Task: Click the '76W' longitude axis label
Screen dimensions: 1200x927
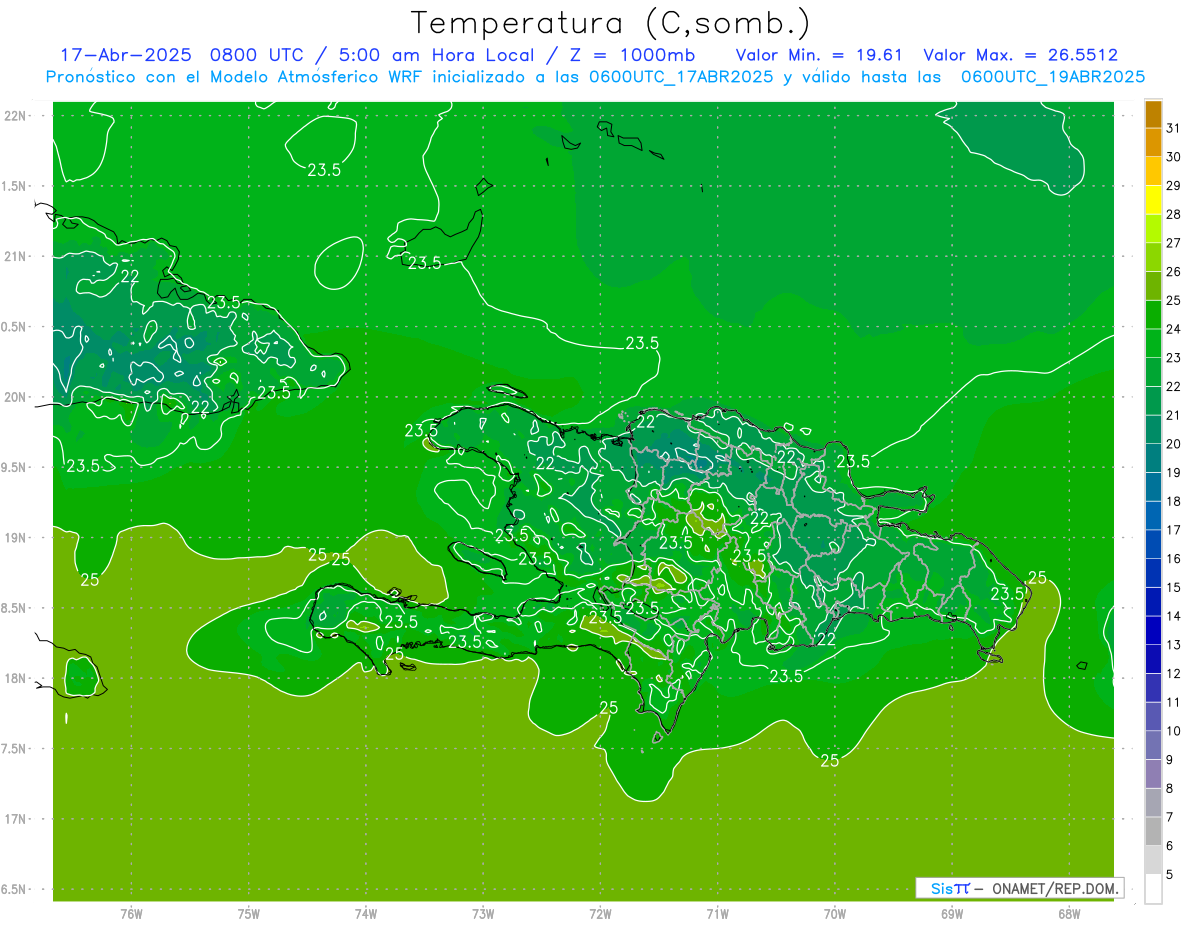Action: [x=131, y=913]
